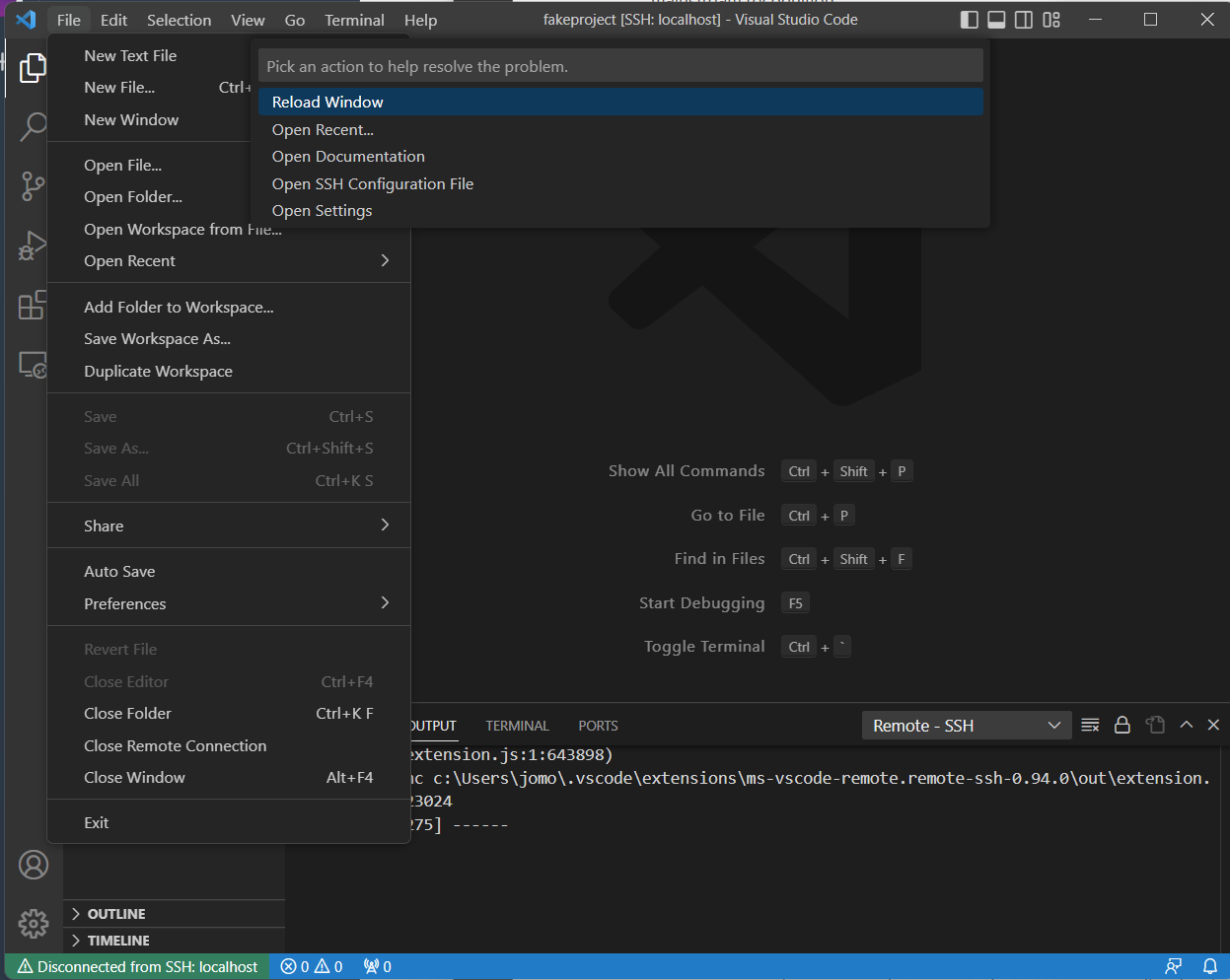Open the Source Control icon
The image size is (1230, 980).
[x=33, y=186]
